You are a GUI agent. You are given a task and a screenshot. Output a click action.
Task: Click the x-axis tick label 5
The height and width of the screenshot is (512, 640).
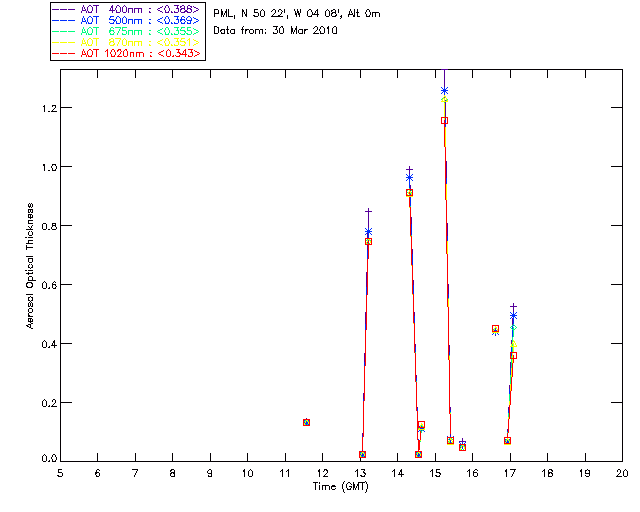[x=60, y=474]
